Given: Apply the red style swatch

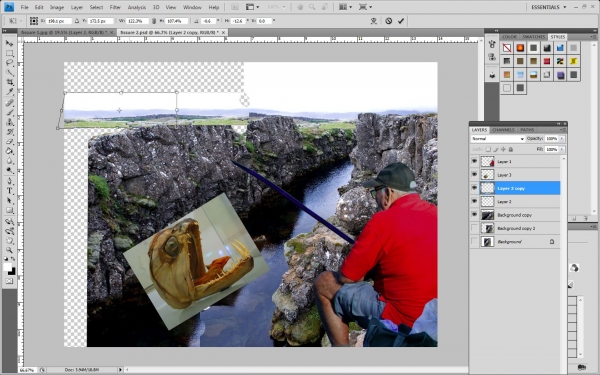Looking at the screenshot, I should tap(547, 61).
